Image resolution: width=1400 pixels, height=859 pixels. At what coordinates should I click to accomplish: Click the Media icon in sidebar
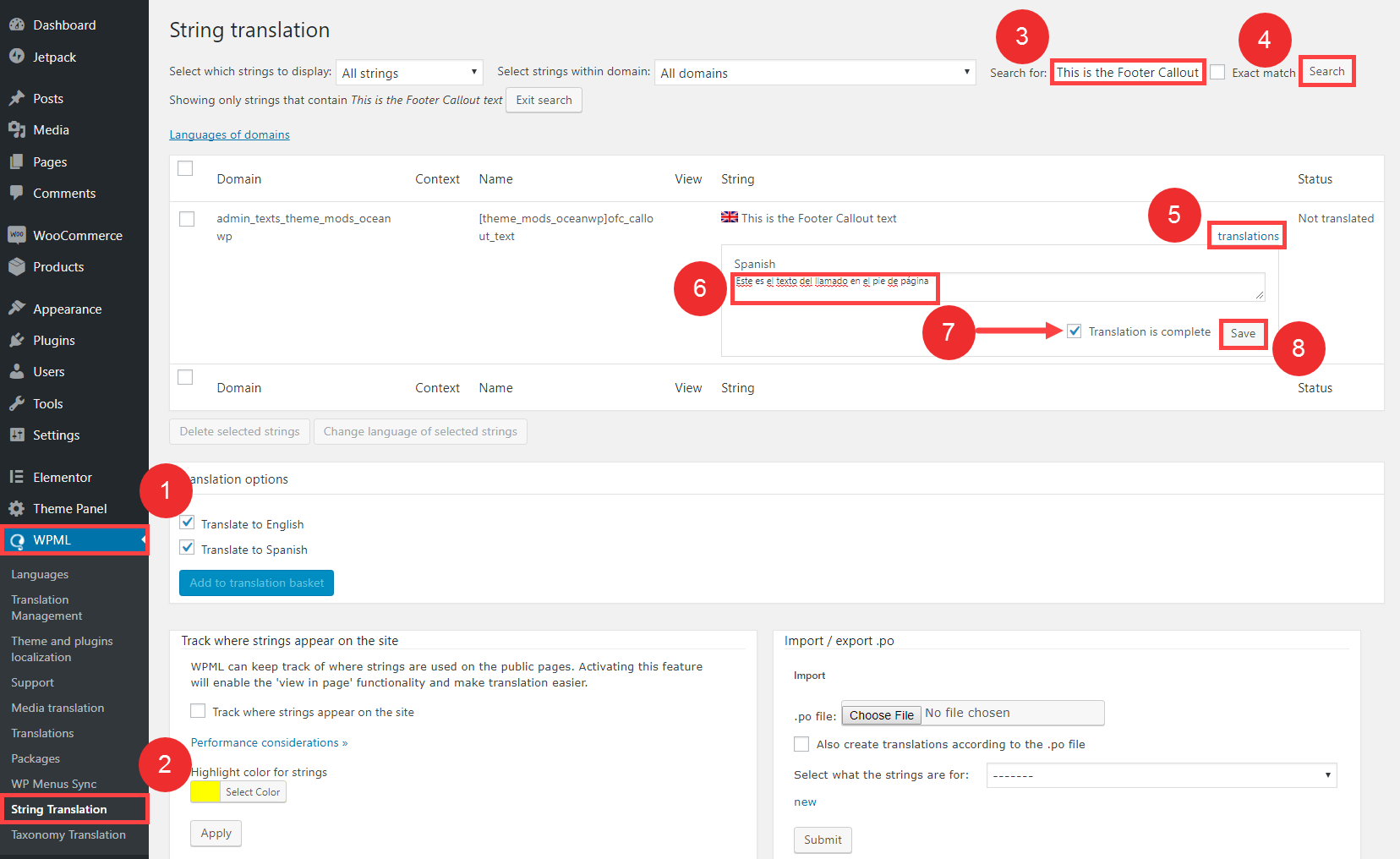coord(17,129)
